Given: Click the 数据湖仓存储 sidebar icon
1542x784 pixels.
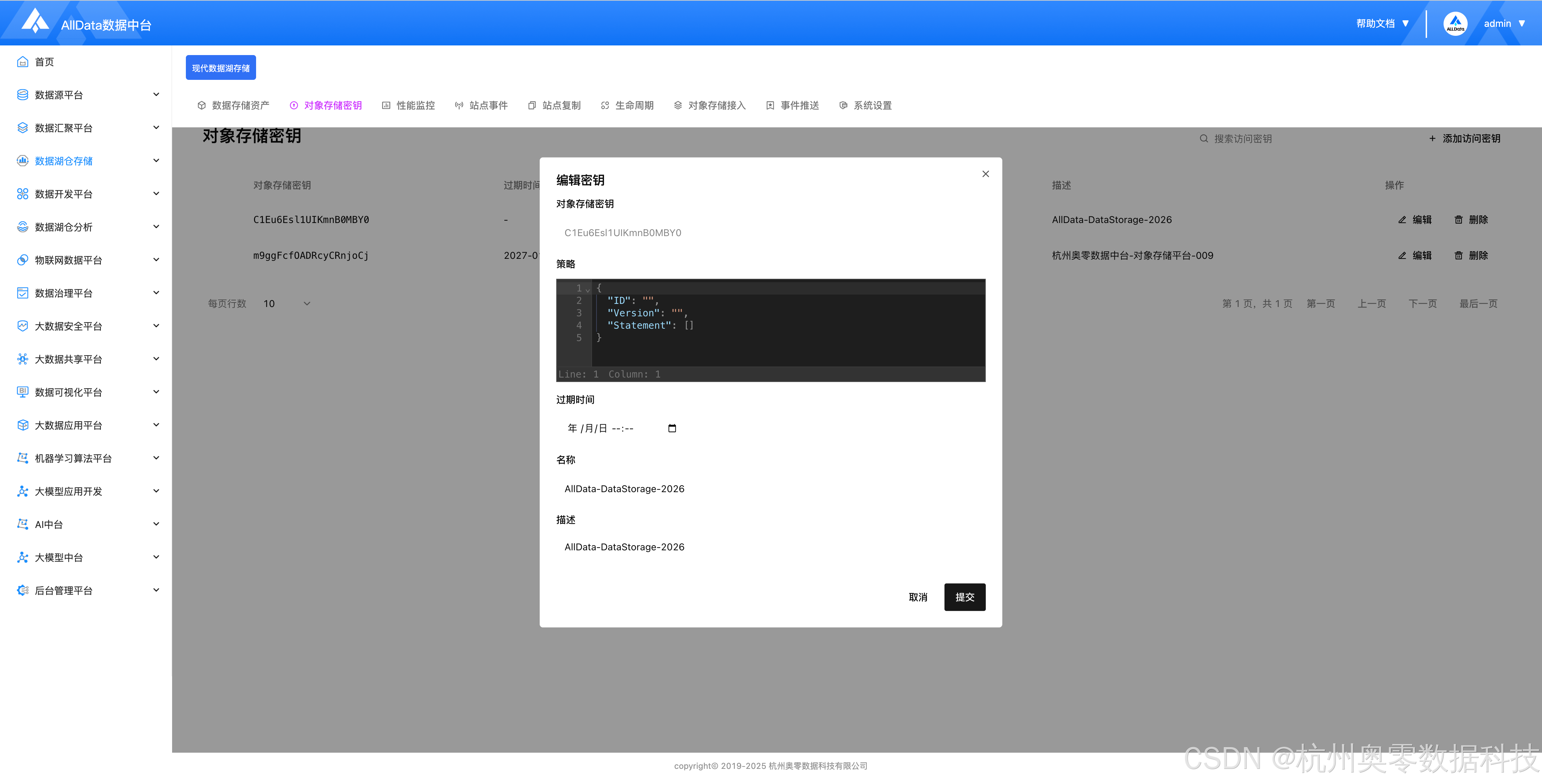Looking at the screenshot, I should 23,161.
